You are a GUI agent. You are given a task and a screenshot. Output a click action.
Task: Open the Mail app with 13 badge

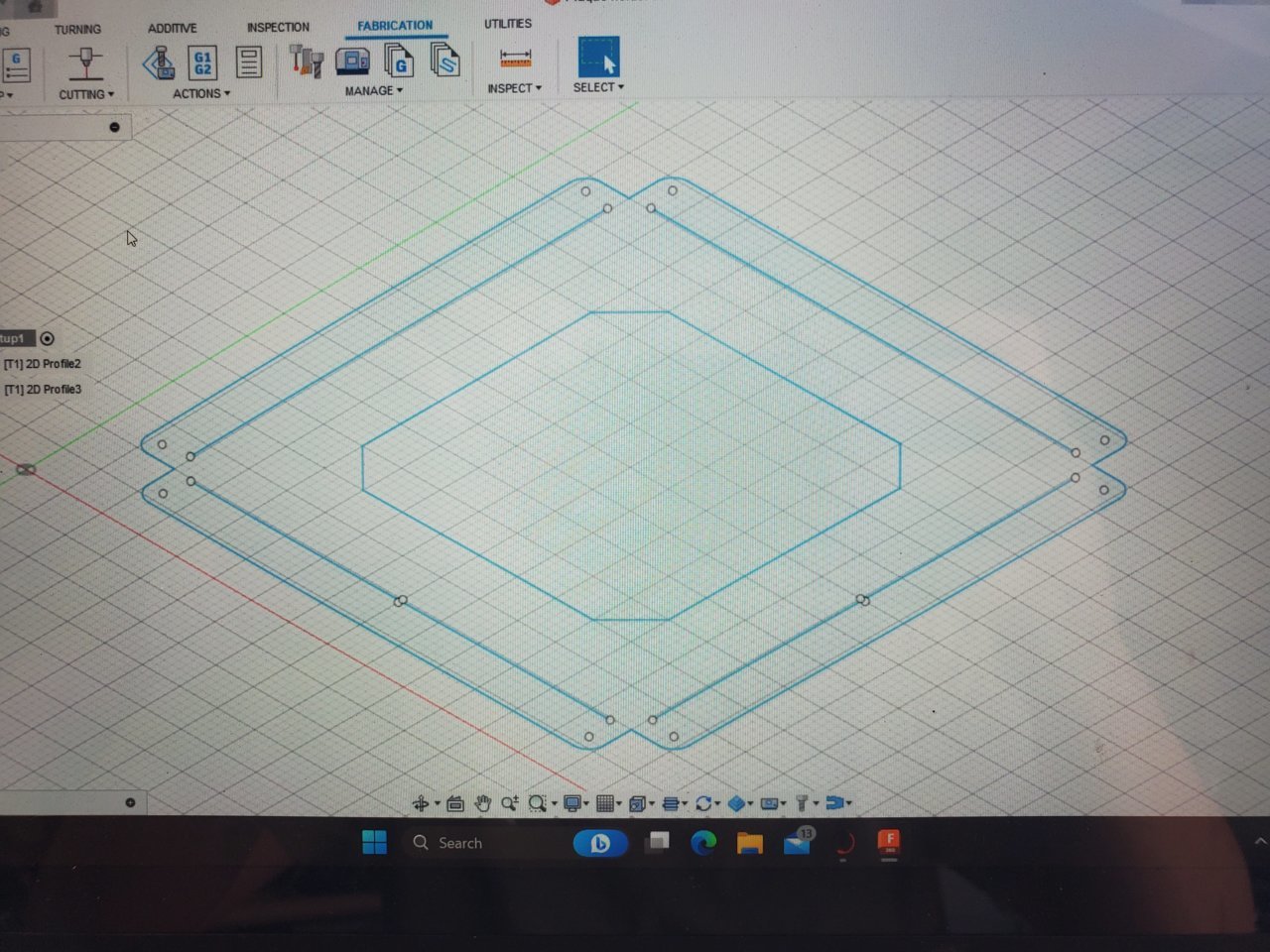(x=798, y=841)
